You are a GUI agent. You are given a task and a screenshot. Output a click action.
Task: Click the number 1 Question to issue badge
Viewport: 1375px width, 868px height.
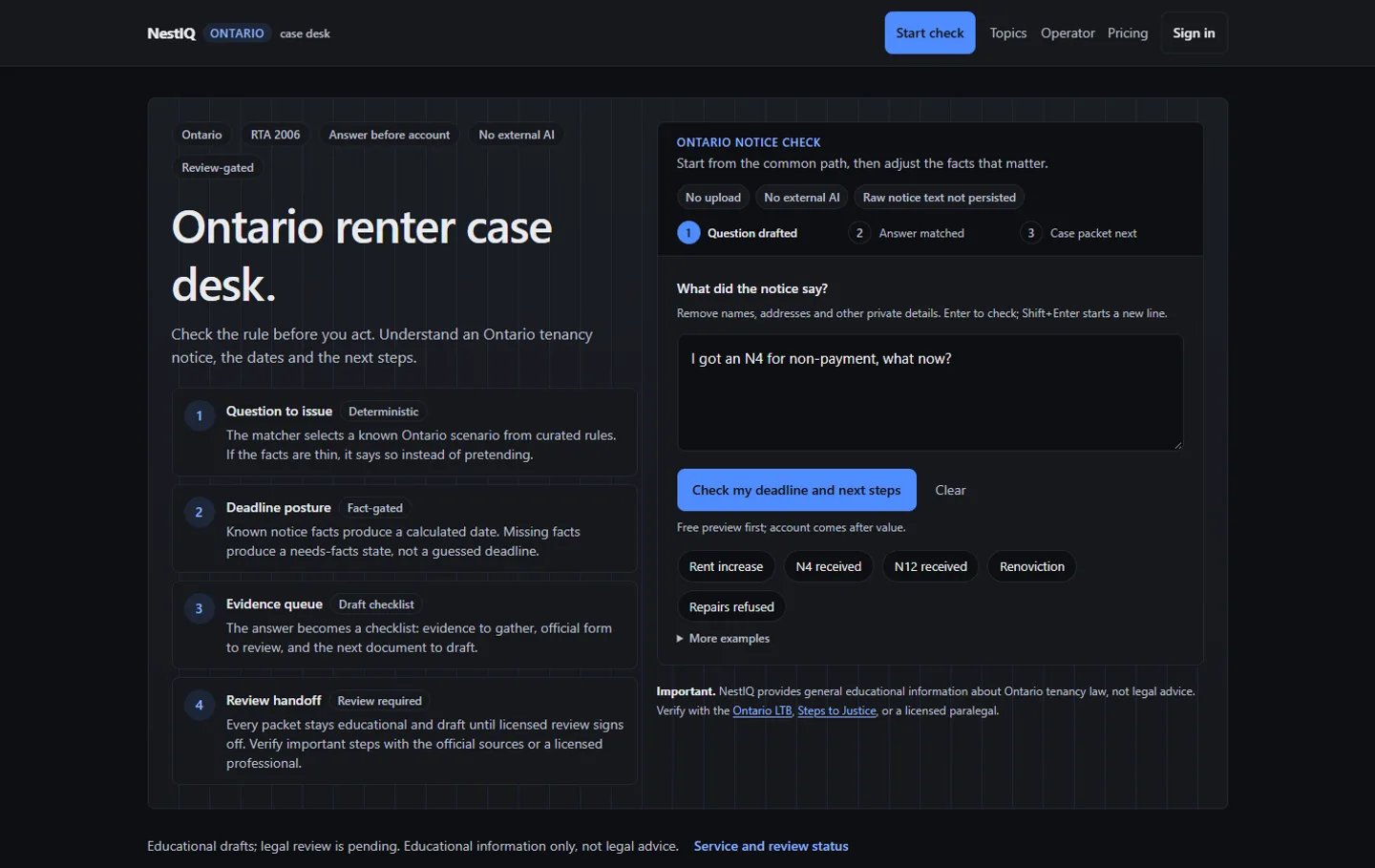pyautogui.click(x=199, y=415)
